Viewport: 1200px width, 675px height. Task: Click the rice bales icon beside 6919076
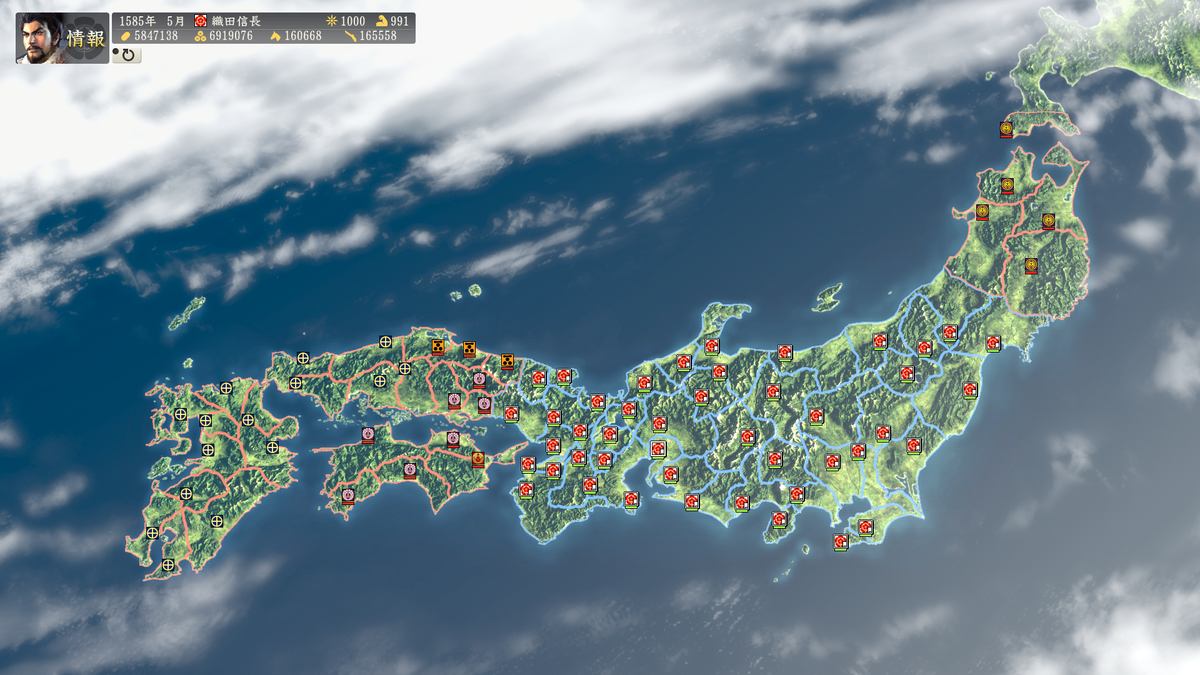pos(201,36)
